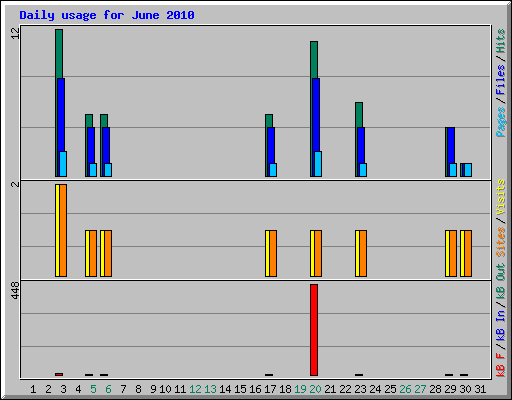Click the orange Sites bar for day 20
The width and height of the screenshot is (512, 400).
(x=318, y=253)
